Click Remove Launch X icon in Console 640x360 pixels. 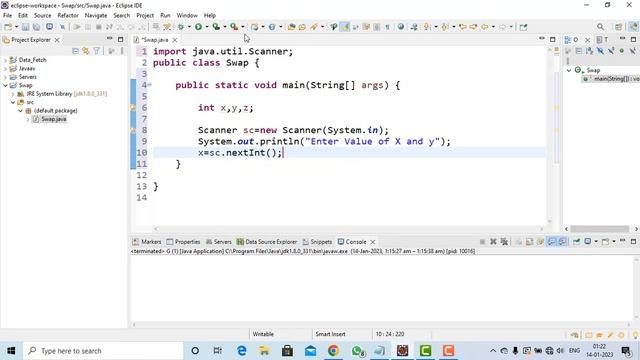coord(493,242)
